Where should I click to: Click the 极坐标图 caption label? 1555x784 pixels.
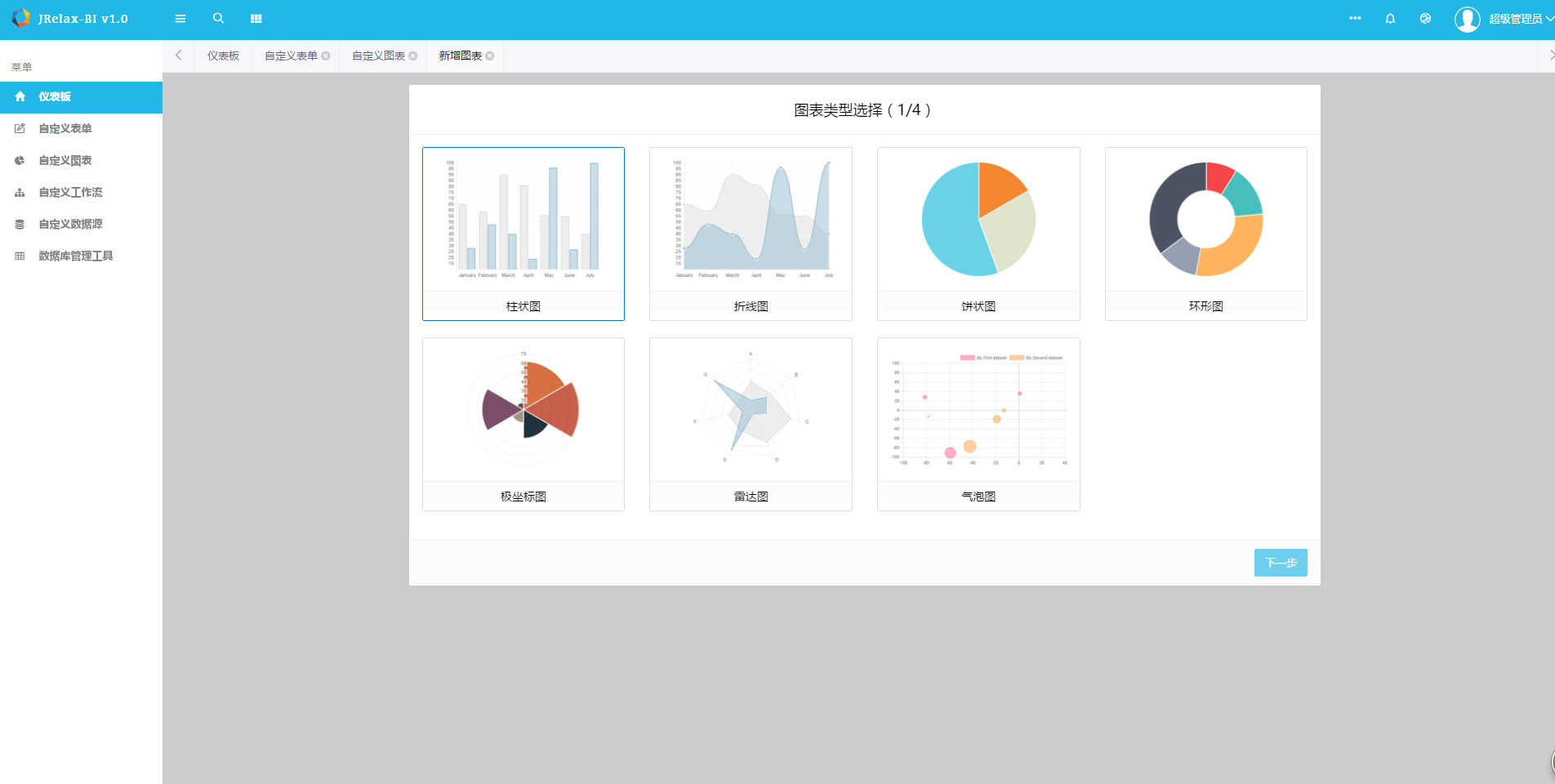[x=524, y=497]
